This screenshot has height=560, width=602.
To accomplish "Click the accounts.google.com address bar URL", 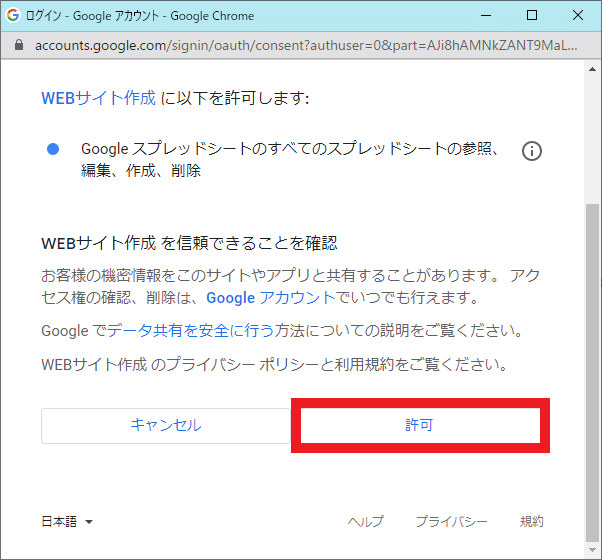I will (x=306, y=45).
